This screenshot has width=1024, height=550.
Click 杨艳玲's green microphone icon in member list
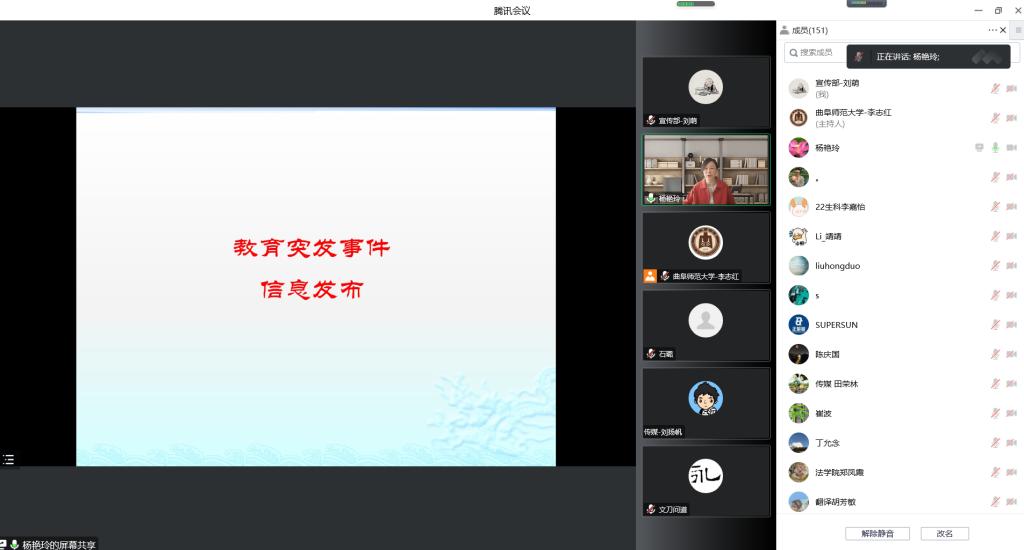[995, 148]
